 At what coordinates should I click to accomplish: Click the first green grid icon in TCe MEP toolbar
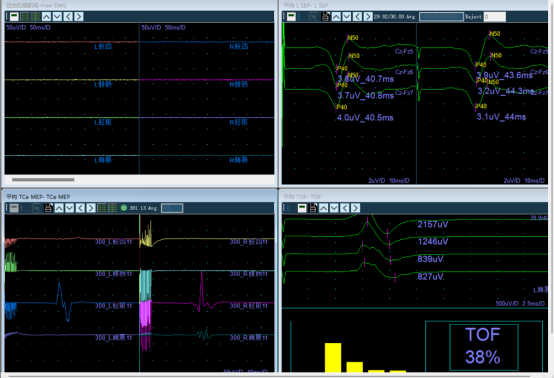click(102, 208)
